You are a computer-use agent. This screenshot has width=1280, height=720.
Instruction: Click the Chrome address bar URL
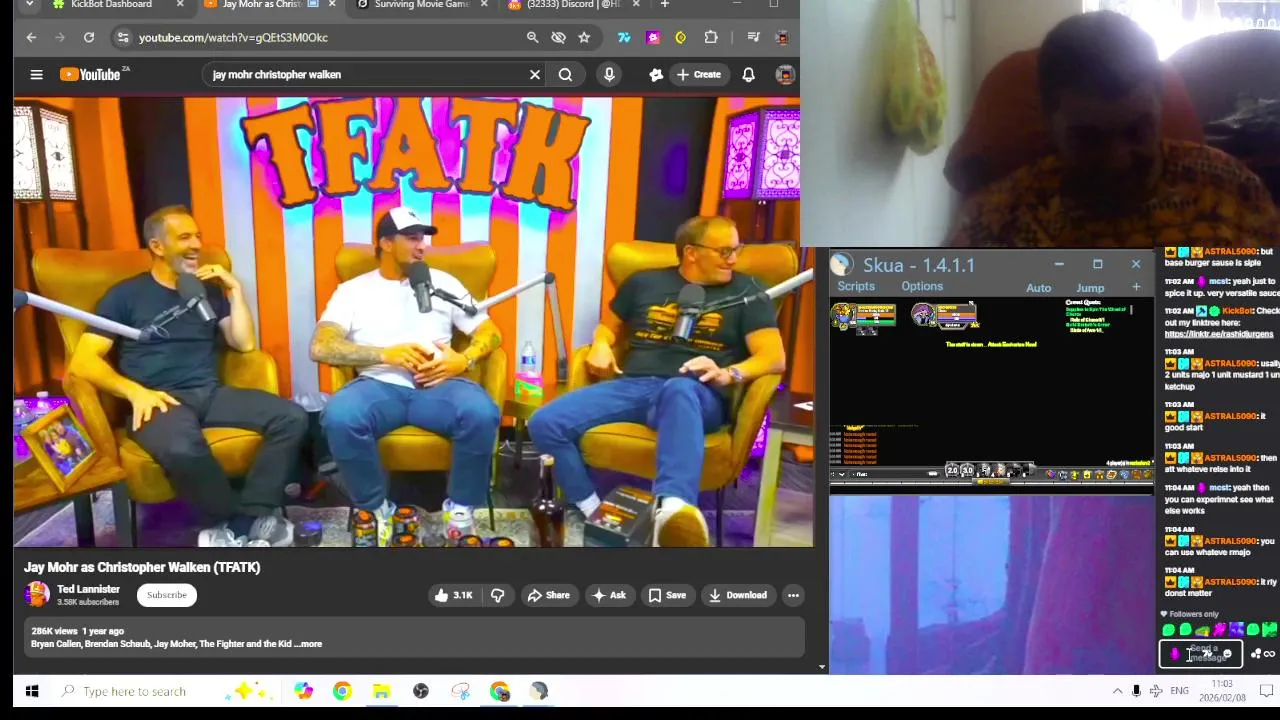pos(233,37)
